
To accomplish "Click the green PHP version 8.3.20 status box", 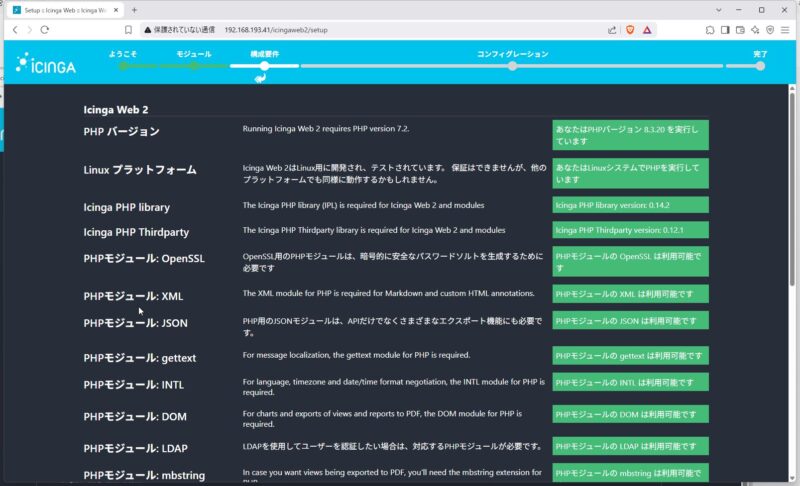I will [630, 135].
